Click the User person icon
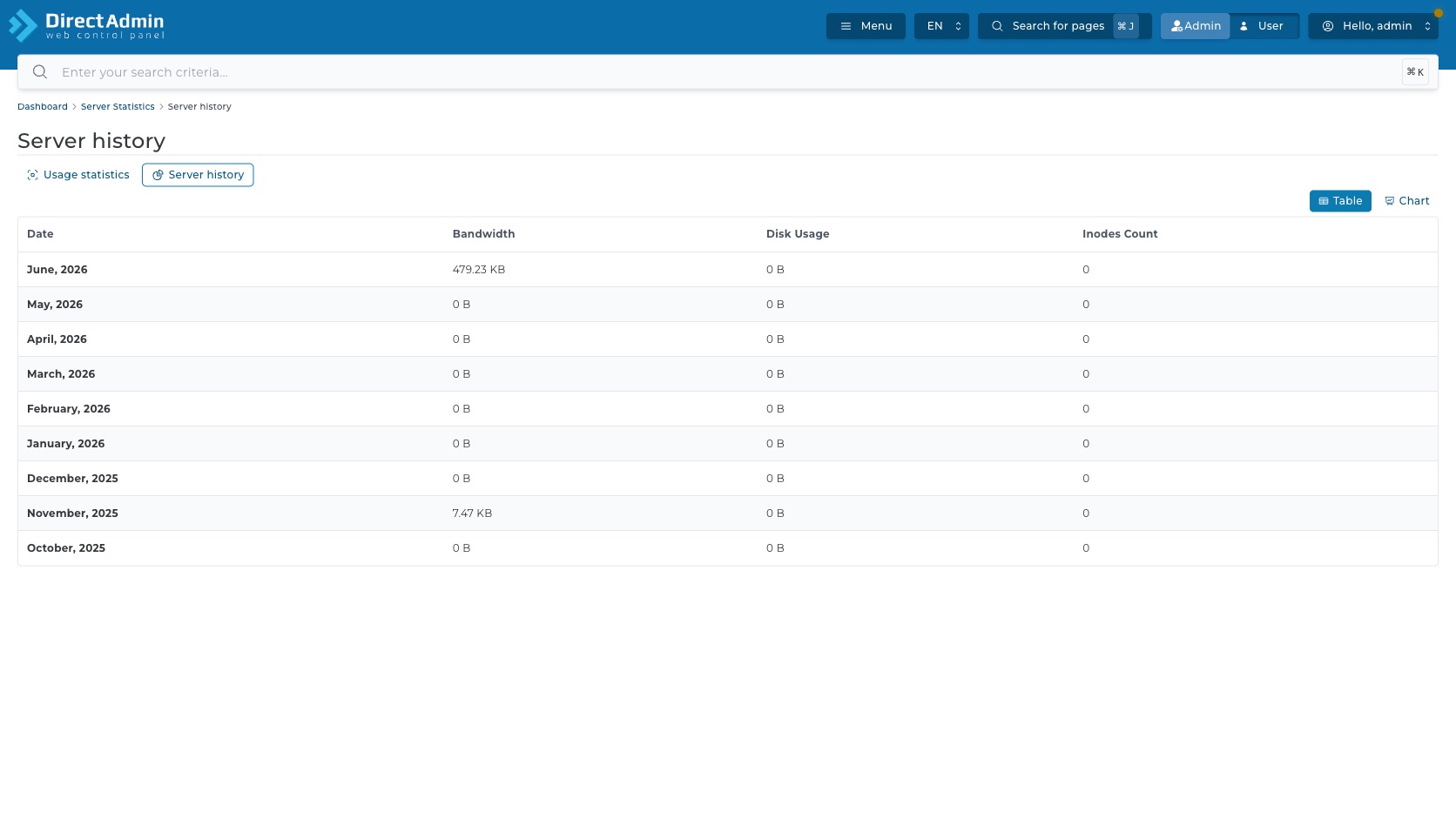This screenshot has height=819, width=1456. [1244, 26]
